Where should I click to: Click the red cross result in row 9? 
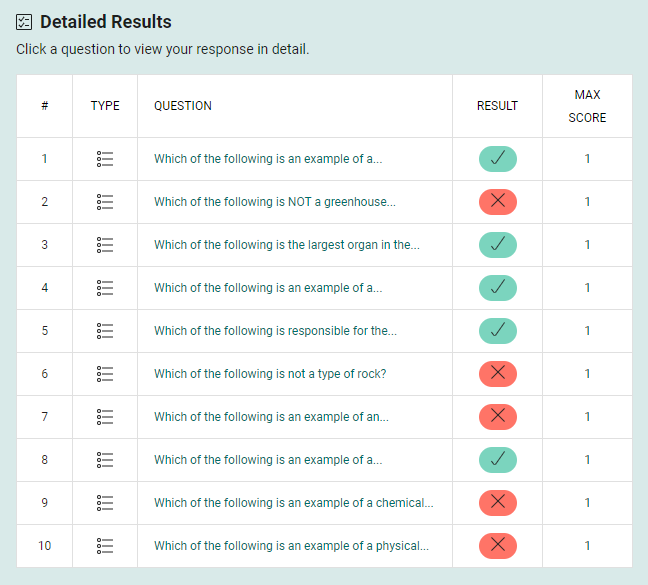(x=497, y=503)
